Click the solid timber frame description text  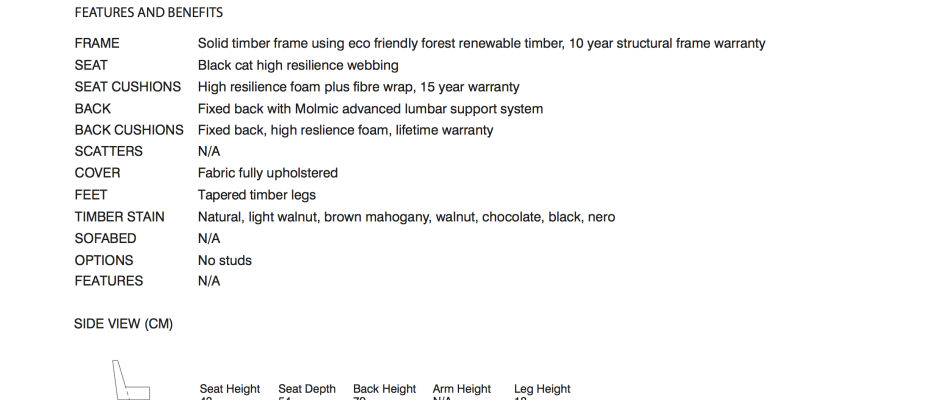(x=481, y=44)
